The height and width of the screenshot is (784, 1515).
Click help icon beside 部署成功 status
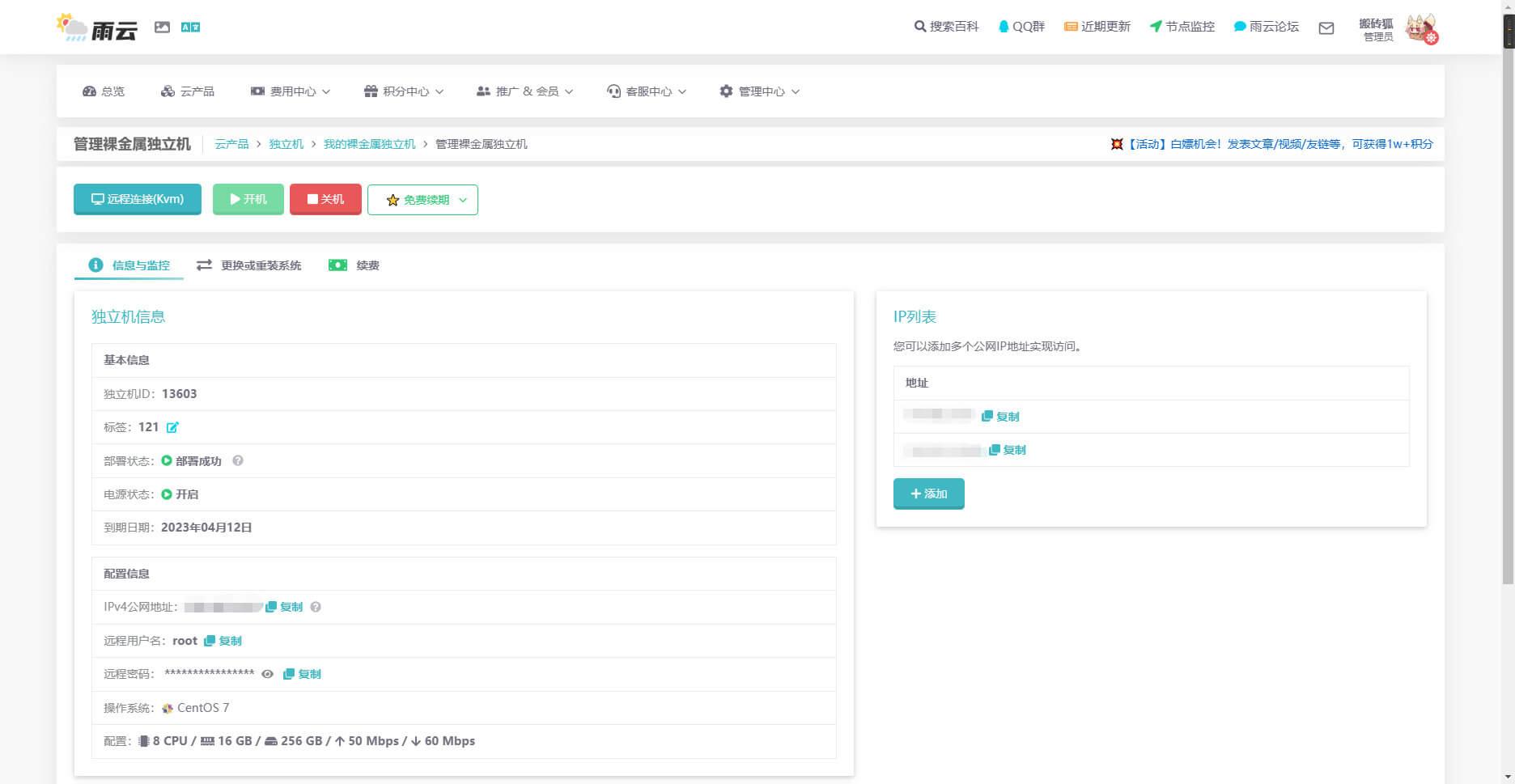[x=238, y=460]
